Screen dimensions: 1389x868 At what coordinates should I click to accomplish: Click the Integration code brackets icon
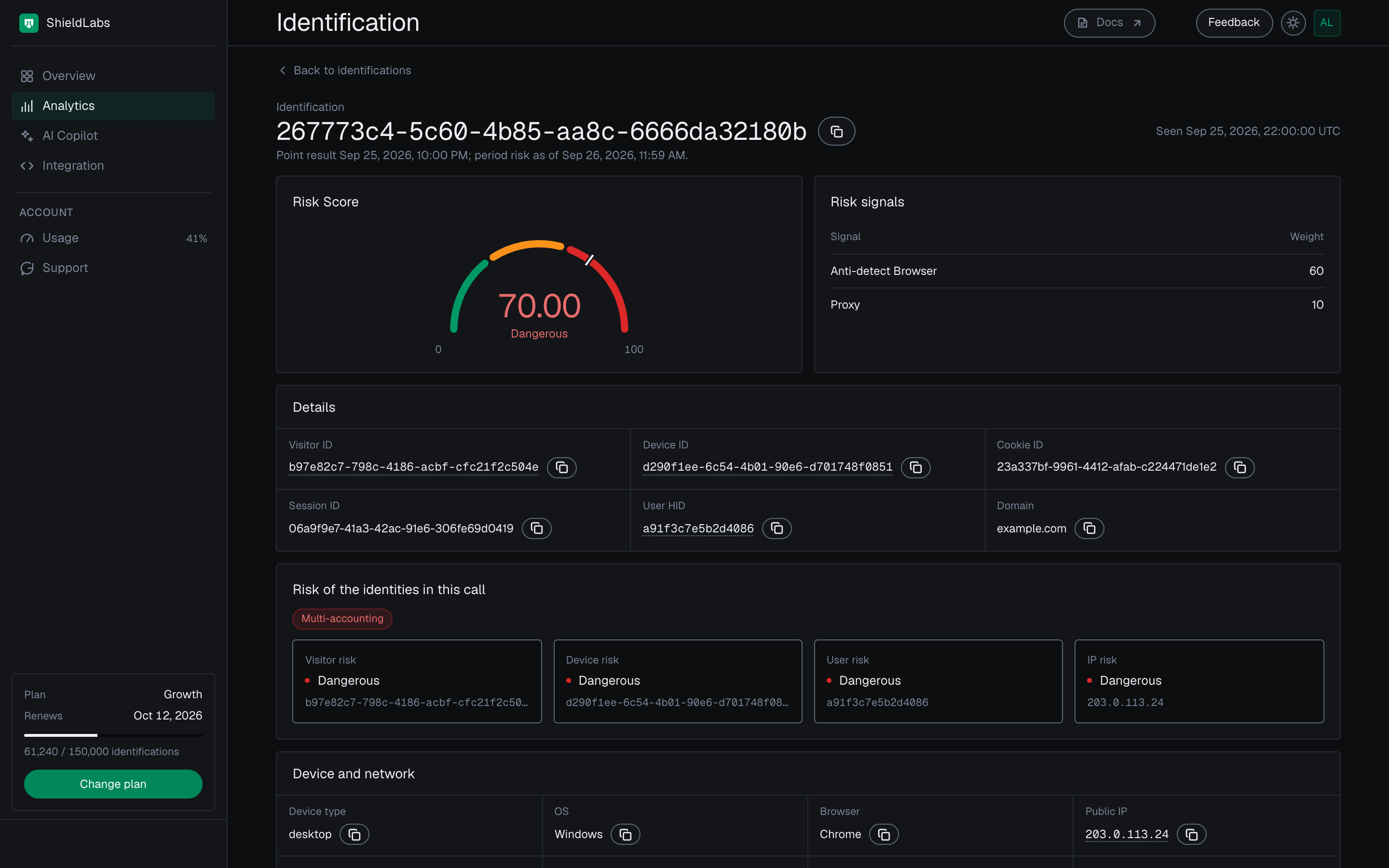[x=27, y=165]
